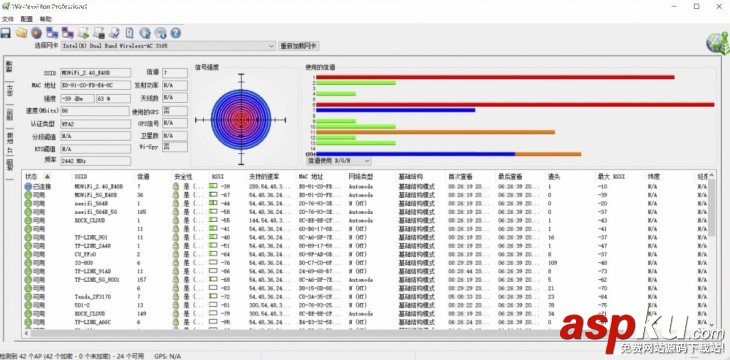Click the signal bar icon in the newifi_564B row
730x360 pixels.
(x=213, y=204)
